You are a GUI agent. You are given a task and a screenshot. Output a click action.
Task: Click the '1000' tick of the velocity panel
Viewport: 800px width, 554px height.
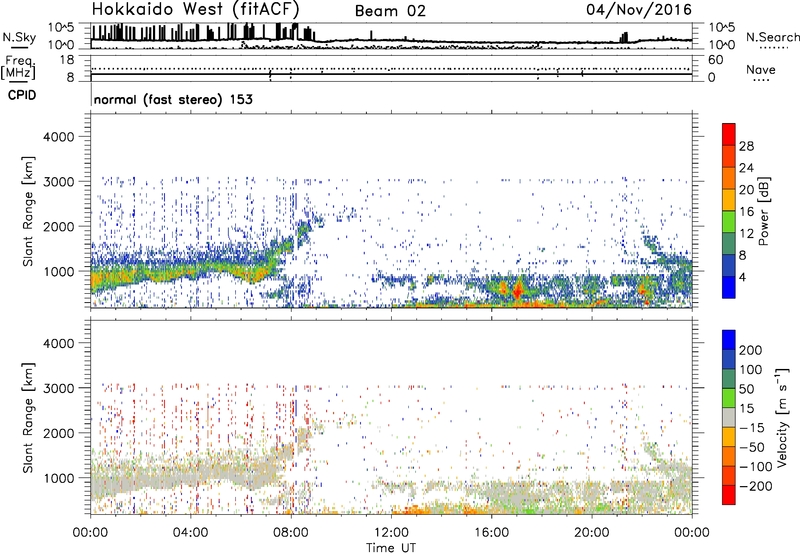coord(59,478)
